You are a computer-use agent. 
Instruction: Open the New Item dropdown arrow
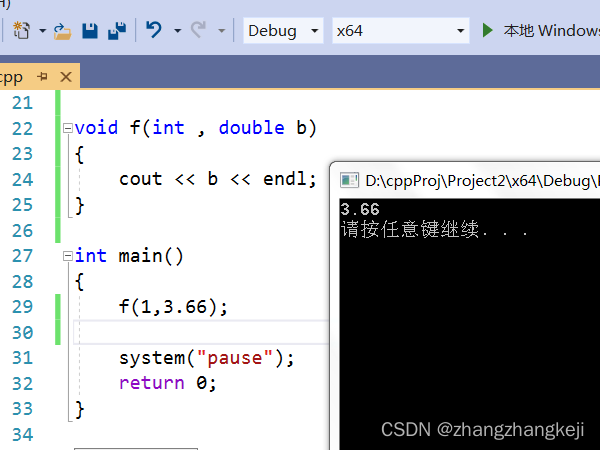[x=42, y=31]
